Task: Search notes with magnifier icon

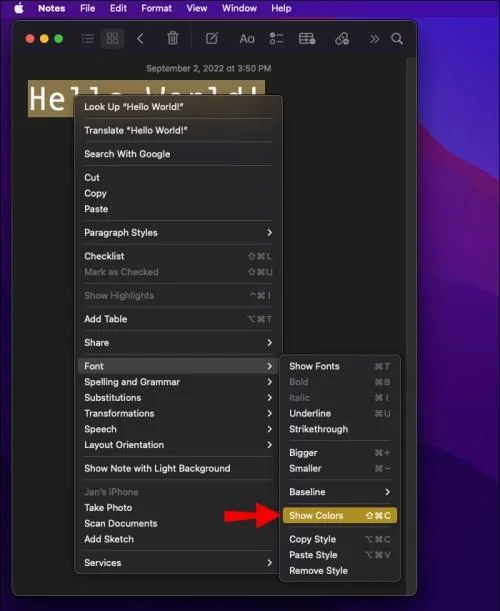Action: [x=397, y=39]
